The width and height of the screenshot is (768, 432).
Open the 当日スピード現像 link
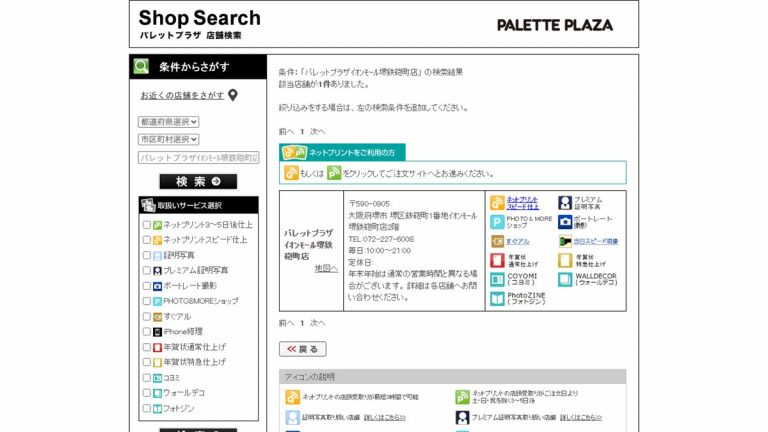[596, 241]
